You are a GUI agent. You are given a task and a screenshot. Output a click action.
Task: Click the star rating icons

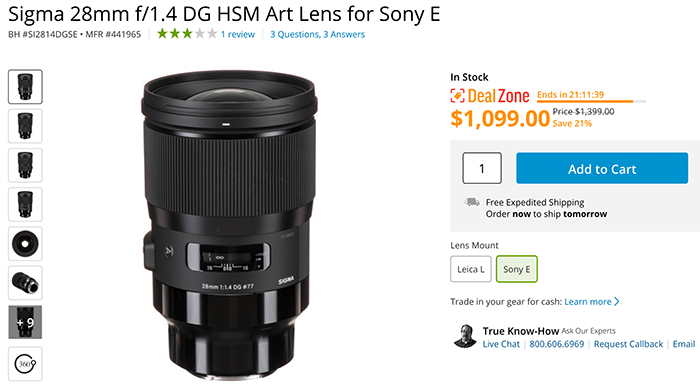[187, 33]
